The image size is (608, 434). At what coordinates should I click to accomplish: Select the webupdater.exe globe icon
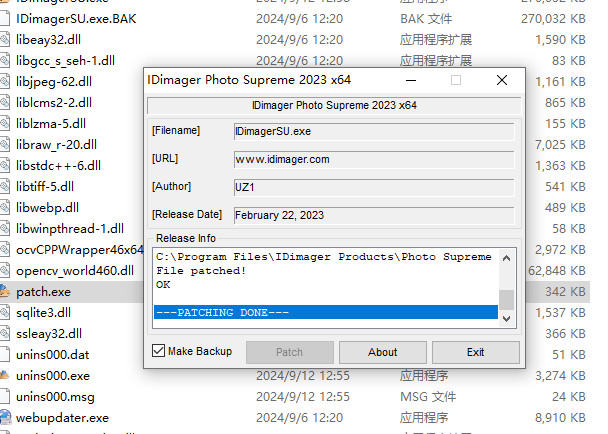(x=6, y=417)
